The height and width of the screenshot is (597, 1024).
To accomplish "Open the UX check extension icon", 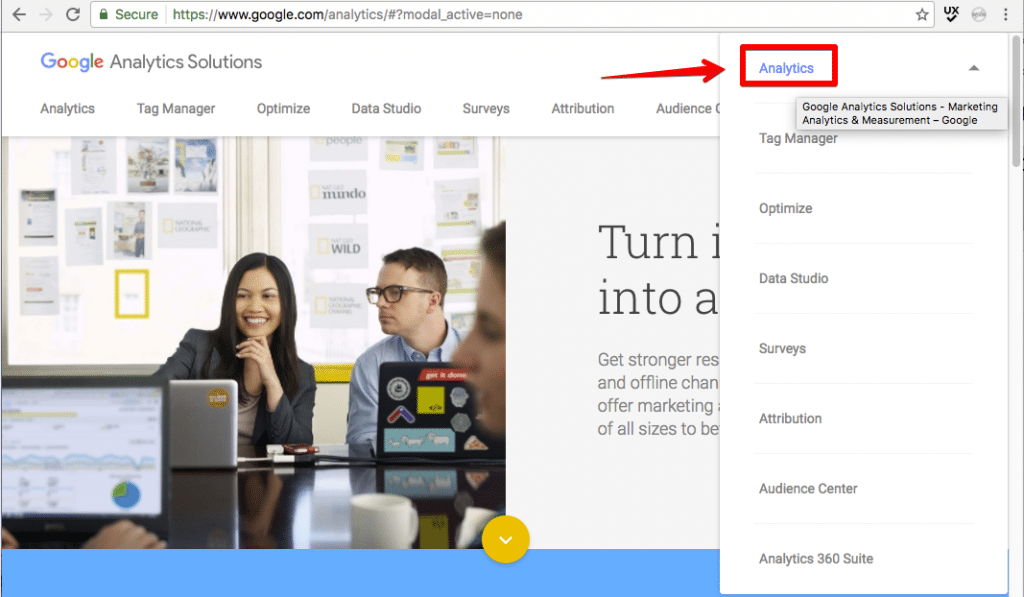I will (952, 14).
